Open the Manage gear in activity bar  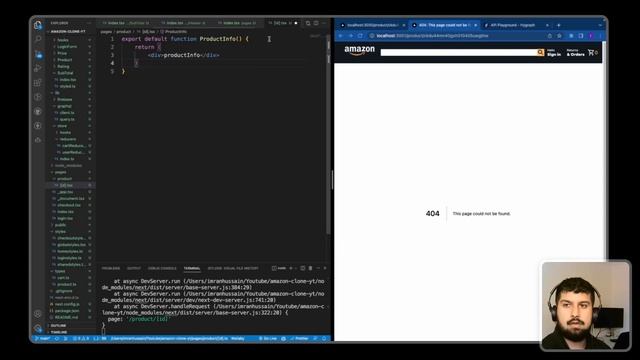click(x=38, y=328)
